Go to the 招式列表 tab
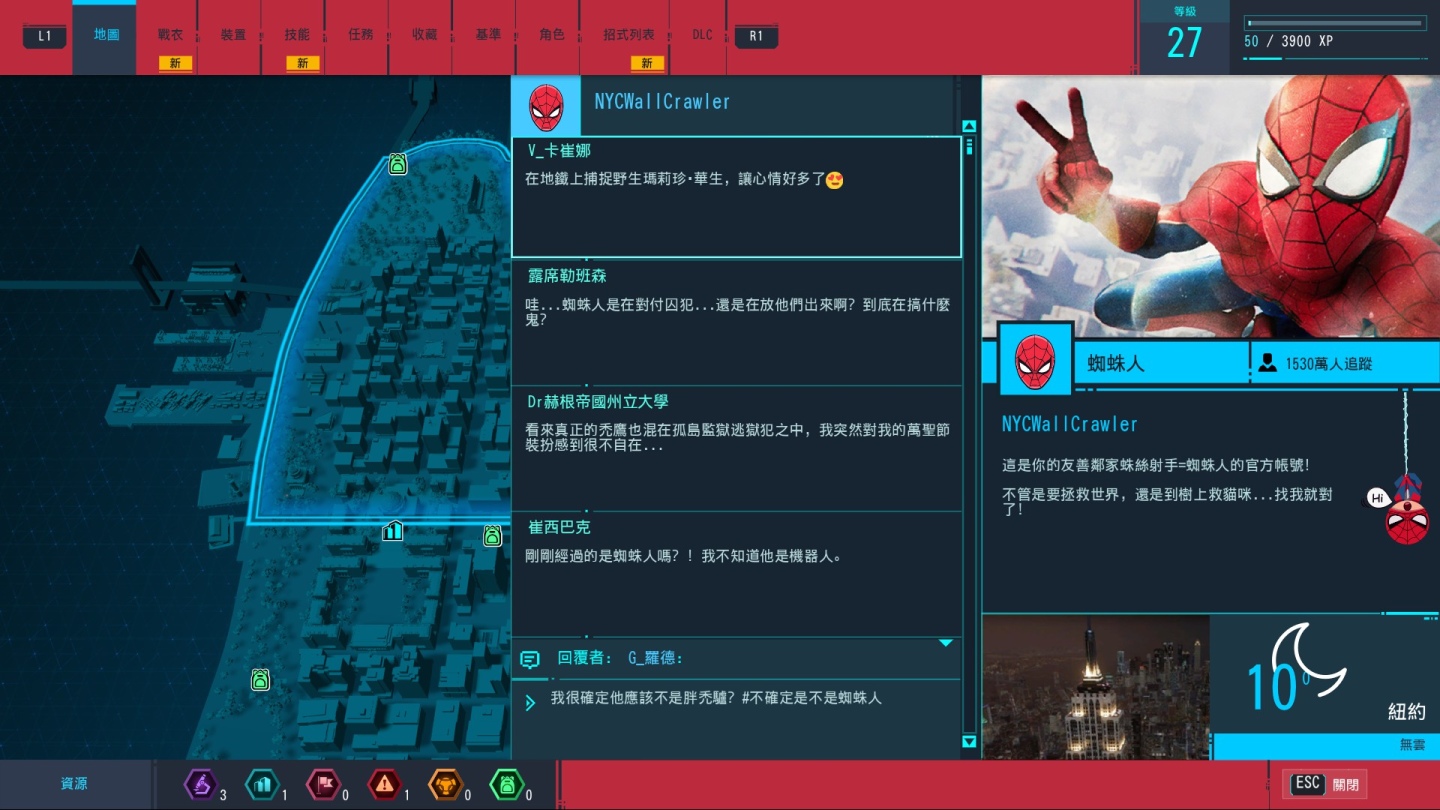This screenshot has width=1440, height=810. tap(629, 35)
